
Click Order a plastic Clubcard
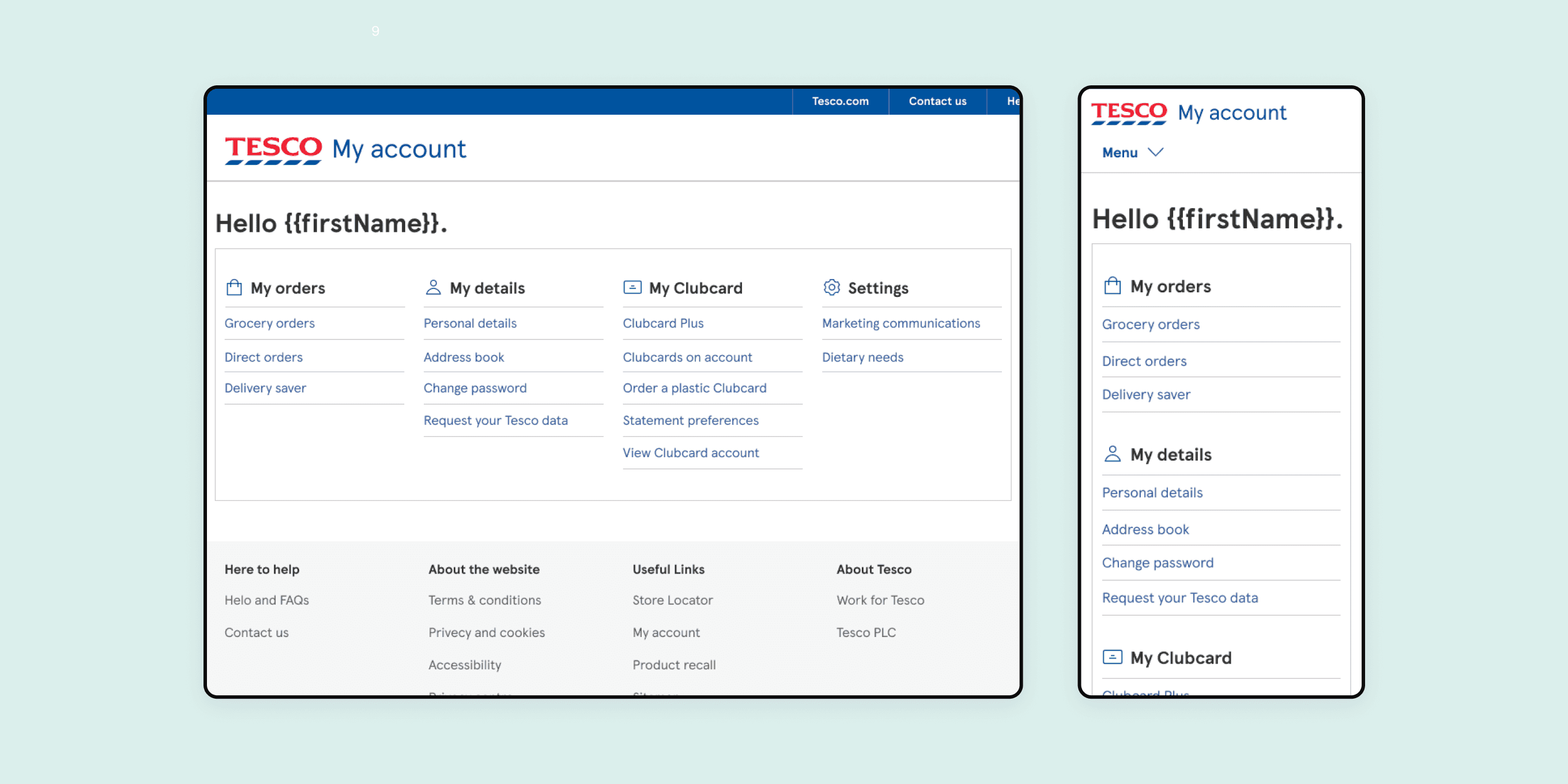tap(695, 389)
